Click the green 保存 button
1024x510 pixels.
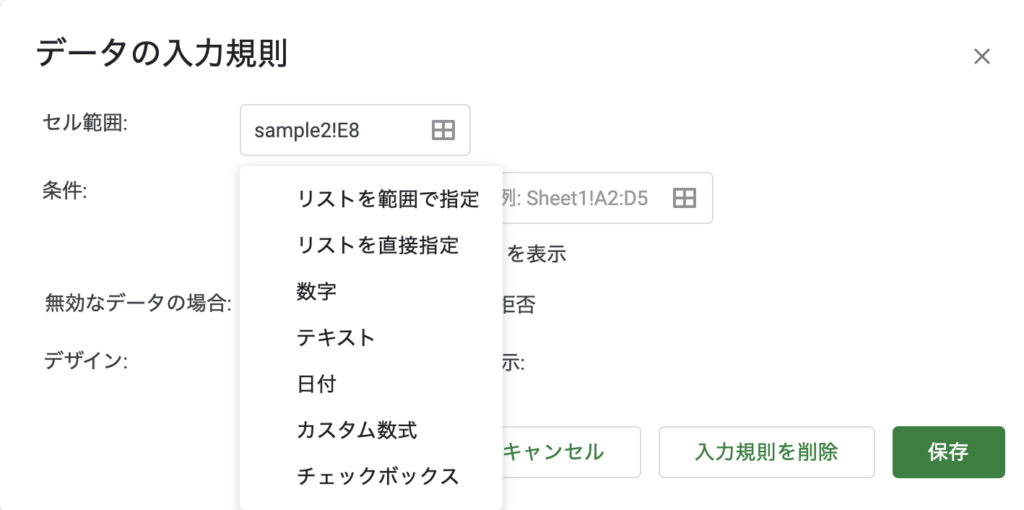[948, 452]
